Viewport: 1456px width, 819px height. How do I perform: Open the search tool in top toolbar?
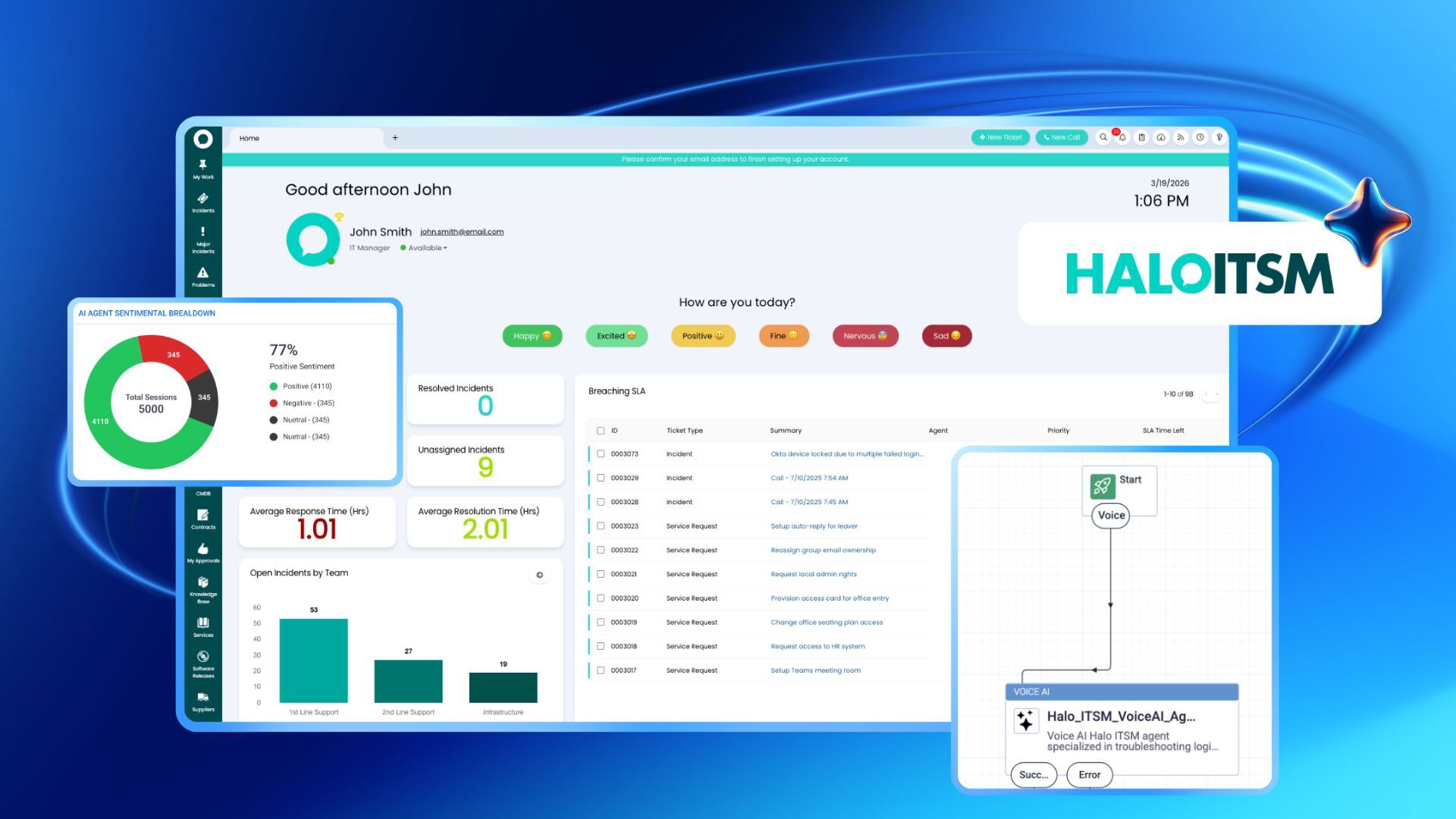point(1103,137)
